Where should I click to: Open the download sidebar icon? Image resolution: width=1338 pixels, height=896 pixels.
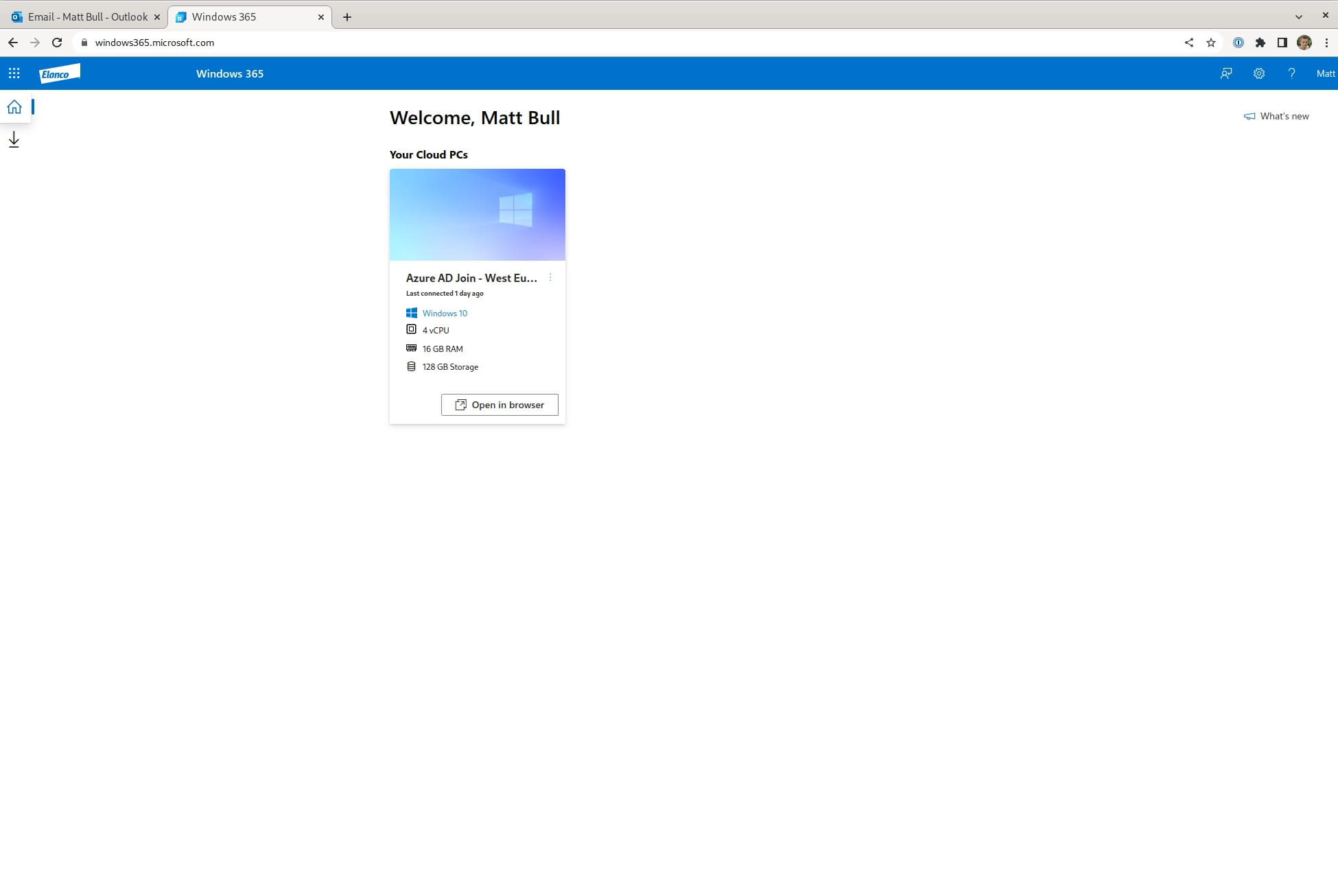pos(14,140)
